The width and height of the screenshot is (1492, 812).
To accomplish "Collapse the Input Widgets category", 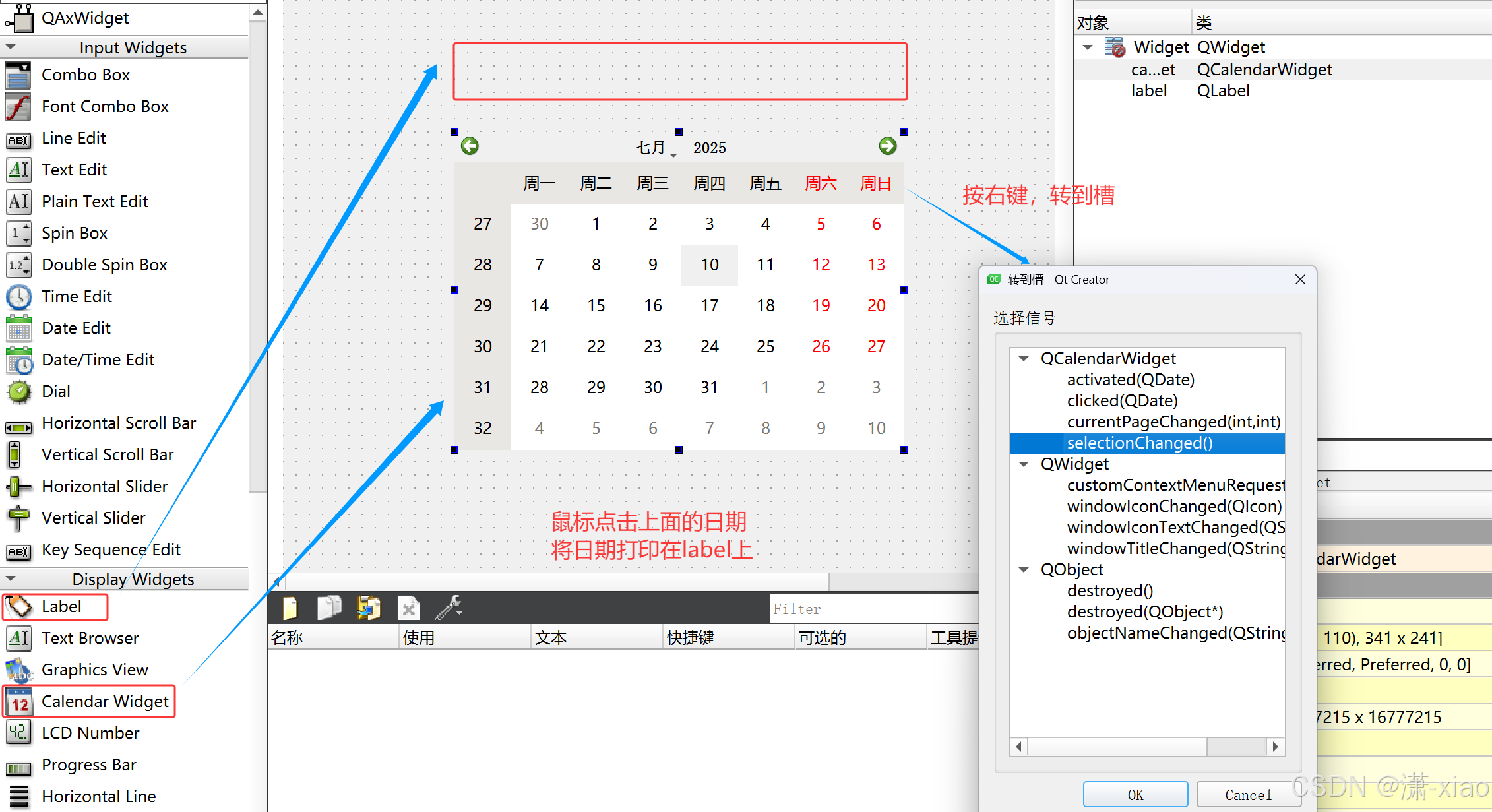I will (10, 47).
